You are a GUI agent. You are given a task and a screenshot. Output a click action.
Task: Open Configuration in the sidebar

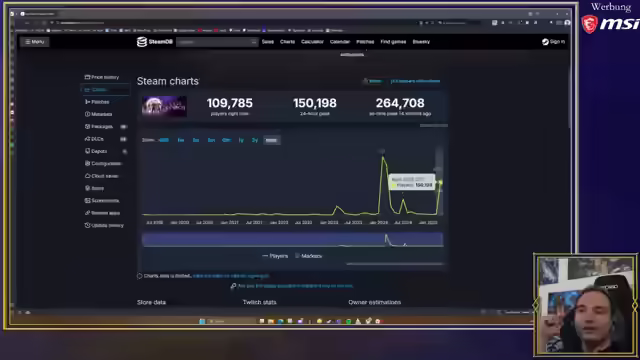103,163
